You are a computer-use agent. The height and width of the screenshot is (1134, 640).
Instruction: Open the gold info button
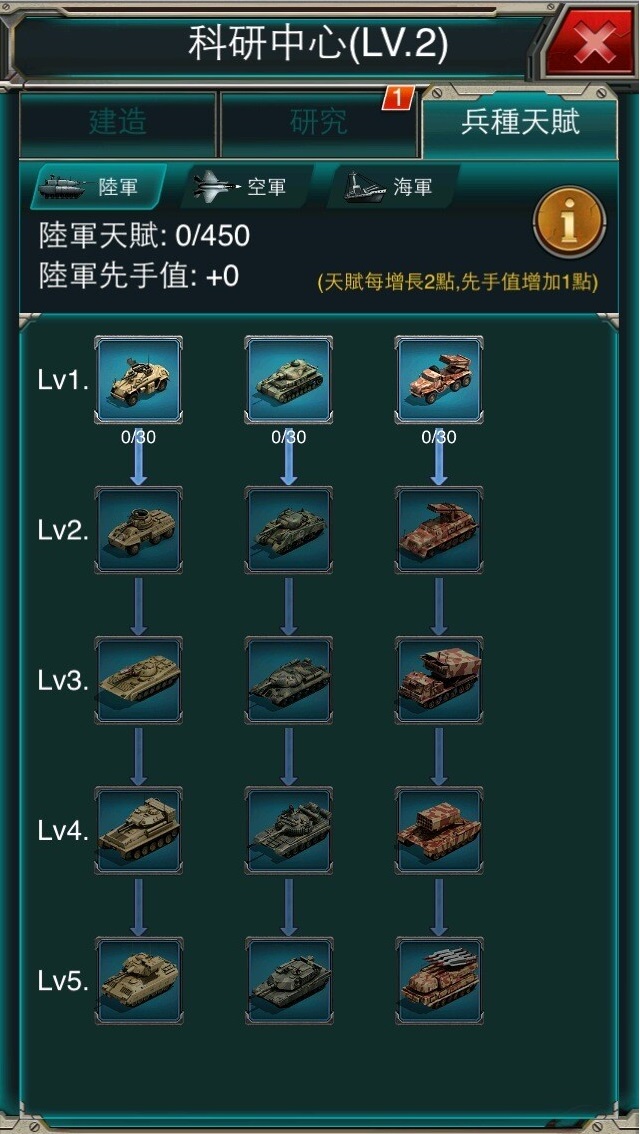pyautogui.click(x=569, y=223)
